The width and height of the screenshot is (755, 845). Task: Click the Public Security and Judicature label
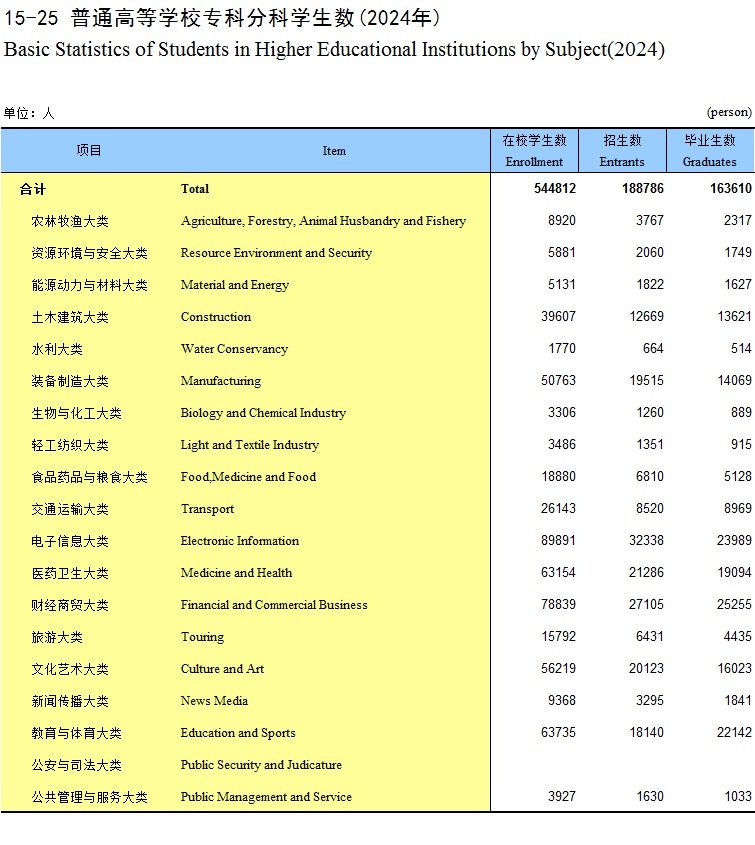(x=261, y=765)
